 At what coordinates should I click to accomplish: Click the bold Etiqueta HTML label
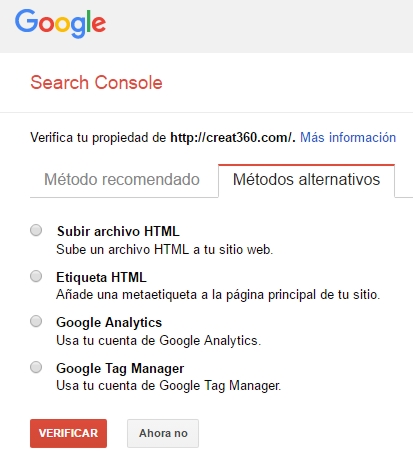pyautogui.click(x=101, y=277)
